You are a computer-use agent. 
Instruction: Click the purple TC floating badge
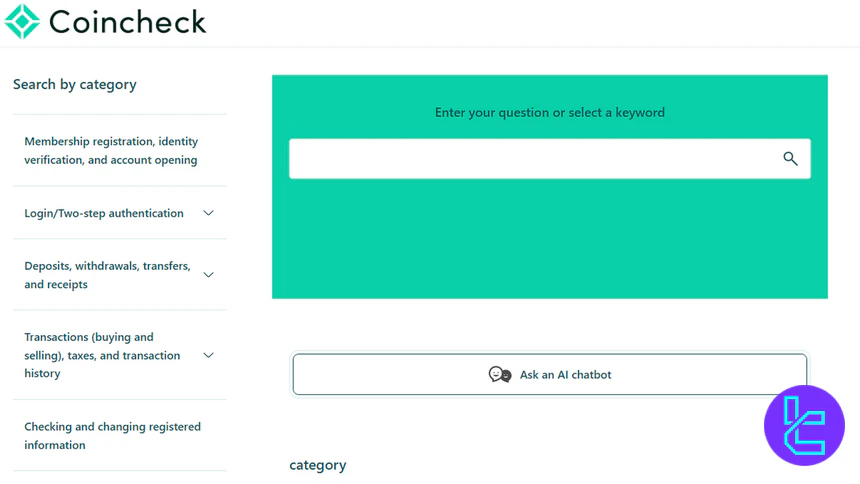tap(804, 425)
